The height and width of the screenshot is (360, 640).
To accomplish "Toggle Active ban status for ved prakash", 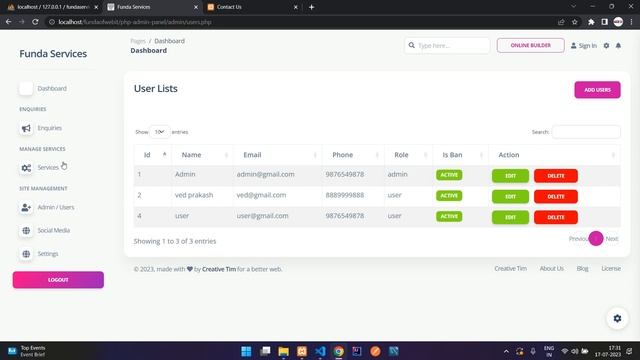I will tap(449, 196).
